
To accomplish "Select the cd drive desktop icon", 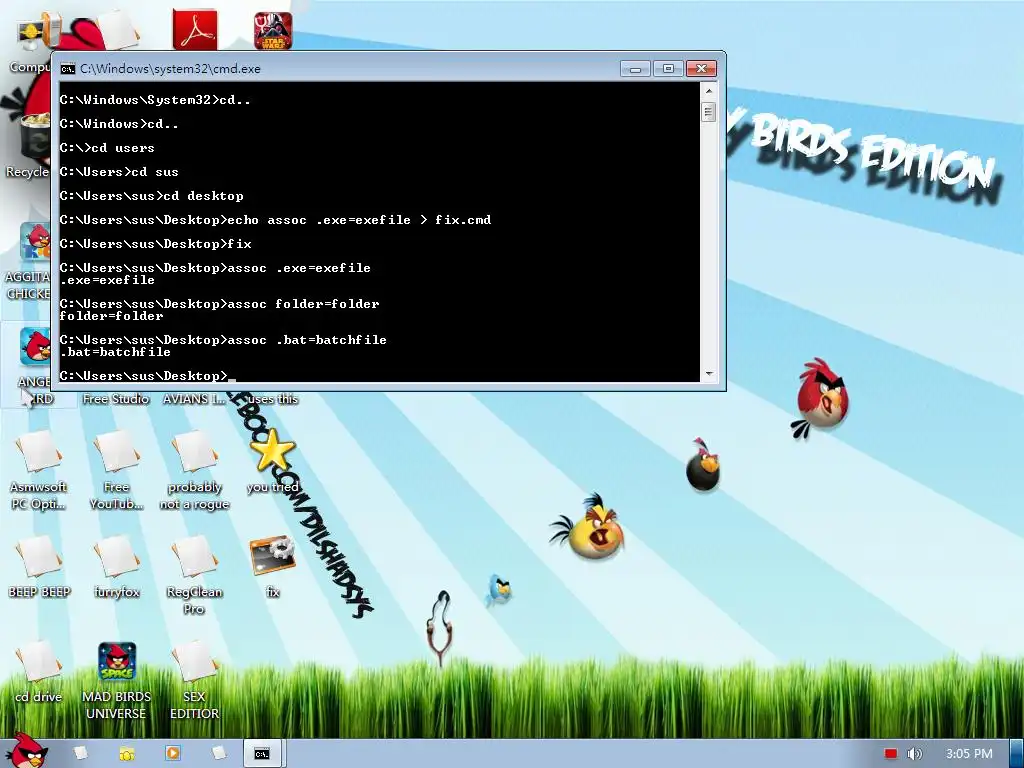I will pyautogui.click(x=39, y=671).
